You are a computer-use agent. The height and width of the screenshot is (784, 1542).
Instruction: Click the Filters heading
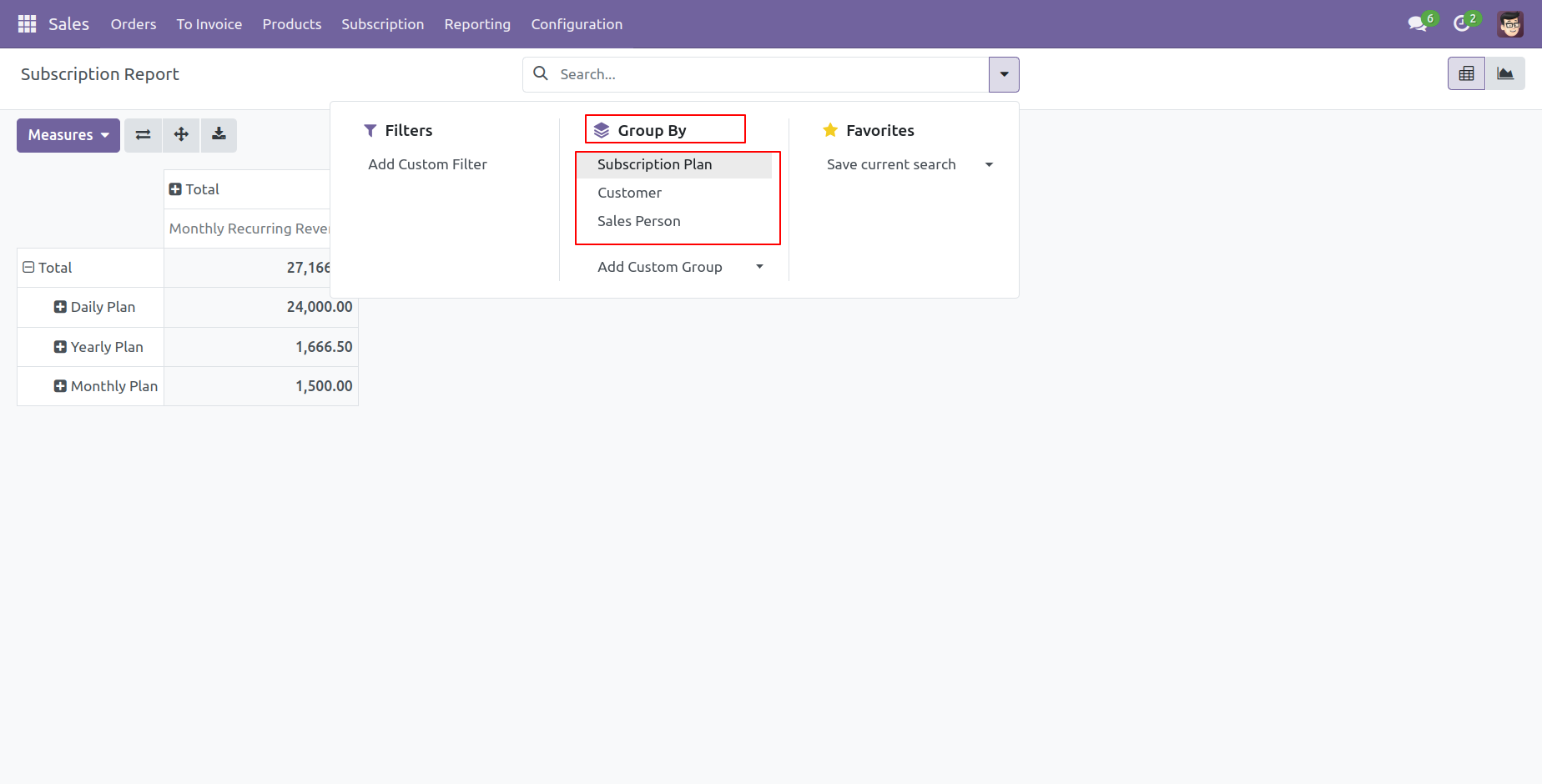pos(408,130)
